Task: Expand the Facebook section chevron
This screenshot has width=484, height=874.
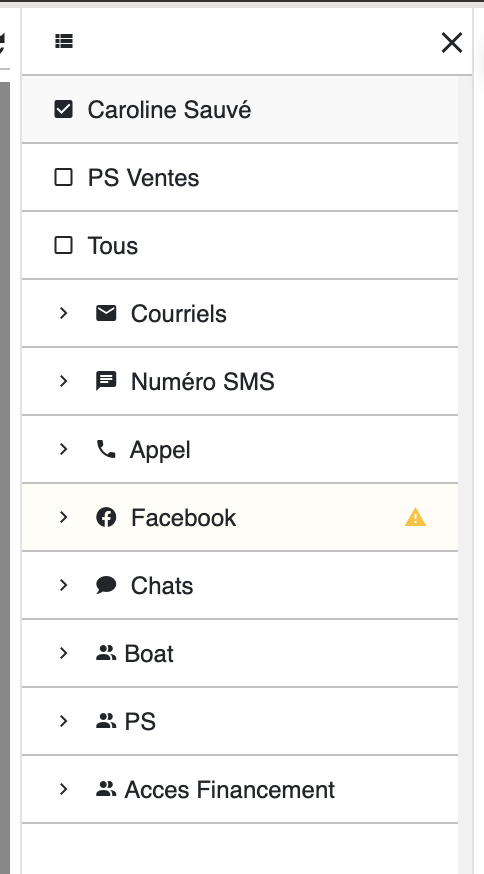Action: pyautogui.click(x=64, y=517)
